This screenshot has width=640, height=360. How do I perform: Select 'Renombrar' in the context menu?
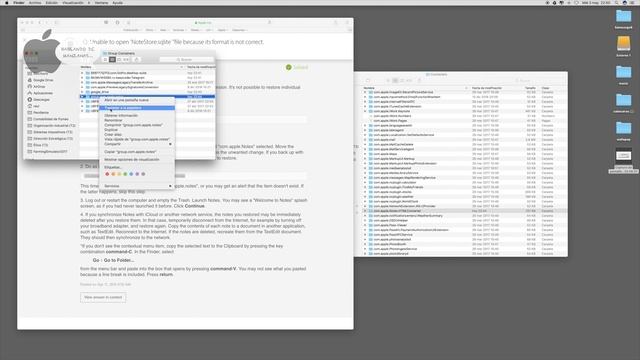137,120
